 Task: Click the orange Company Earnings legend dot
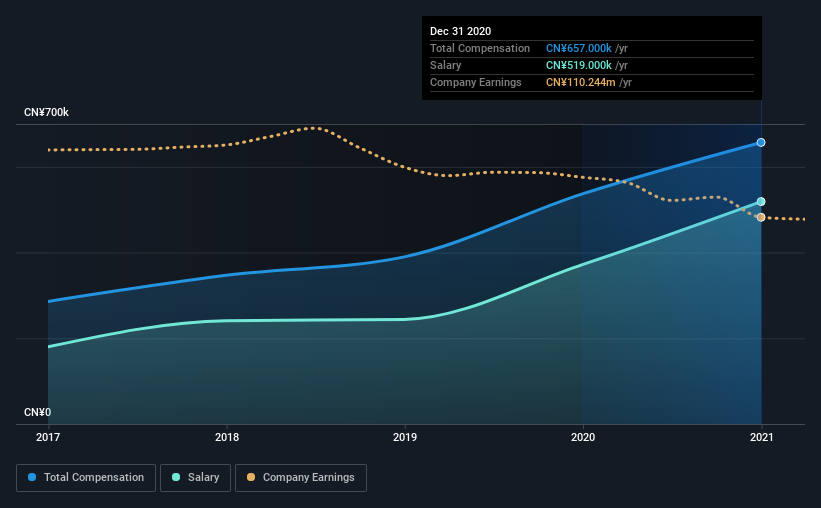(251, 477)
